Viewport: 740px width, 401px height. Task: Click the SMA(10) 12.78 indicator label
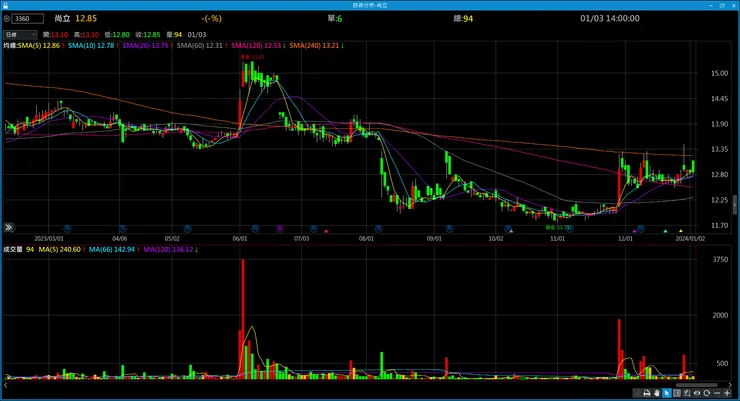(x=93, y=46)
